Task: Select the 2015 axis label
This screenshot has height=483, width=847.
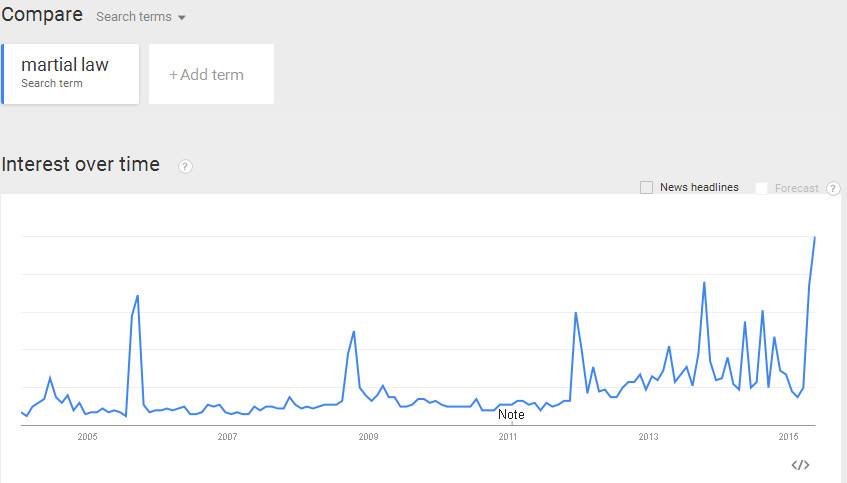Action: coord(788,437)
